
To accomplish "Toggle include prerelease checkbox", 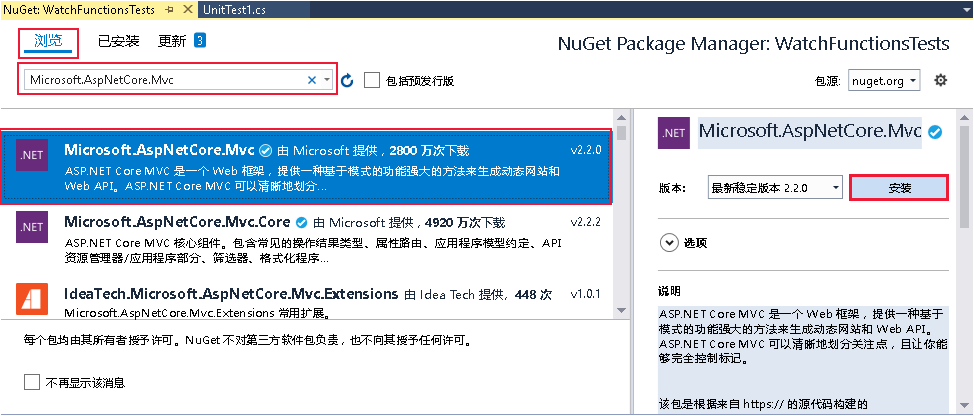I will [x=371, y=80].
